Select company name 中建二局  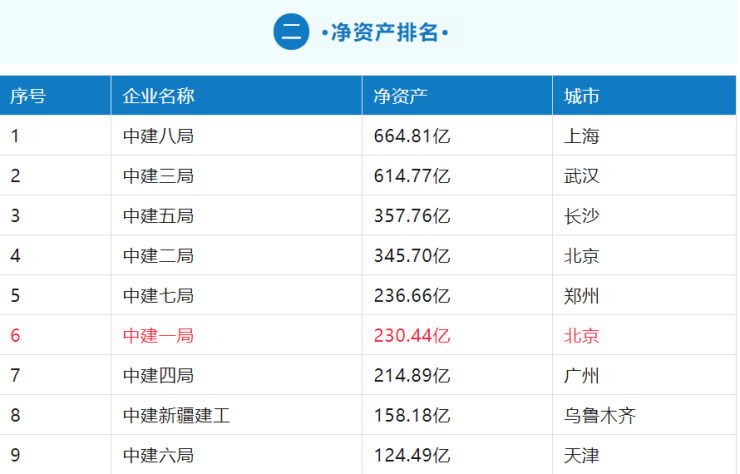tap(159, 256)
